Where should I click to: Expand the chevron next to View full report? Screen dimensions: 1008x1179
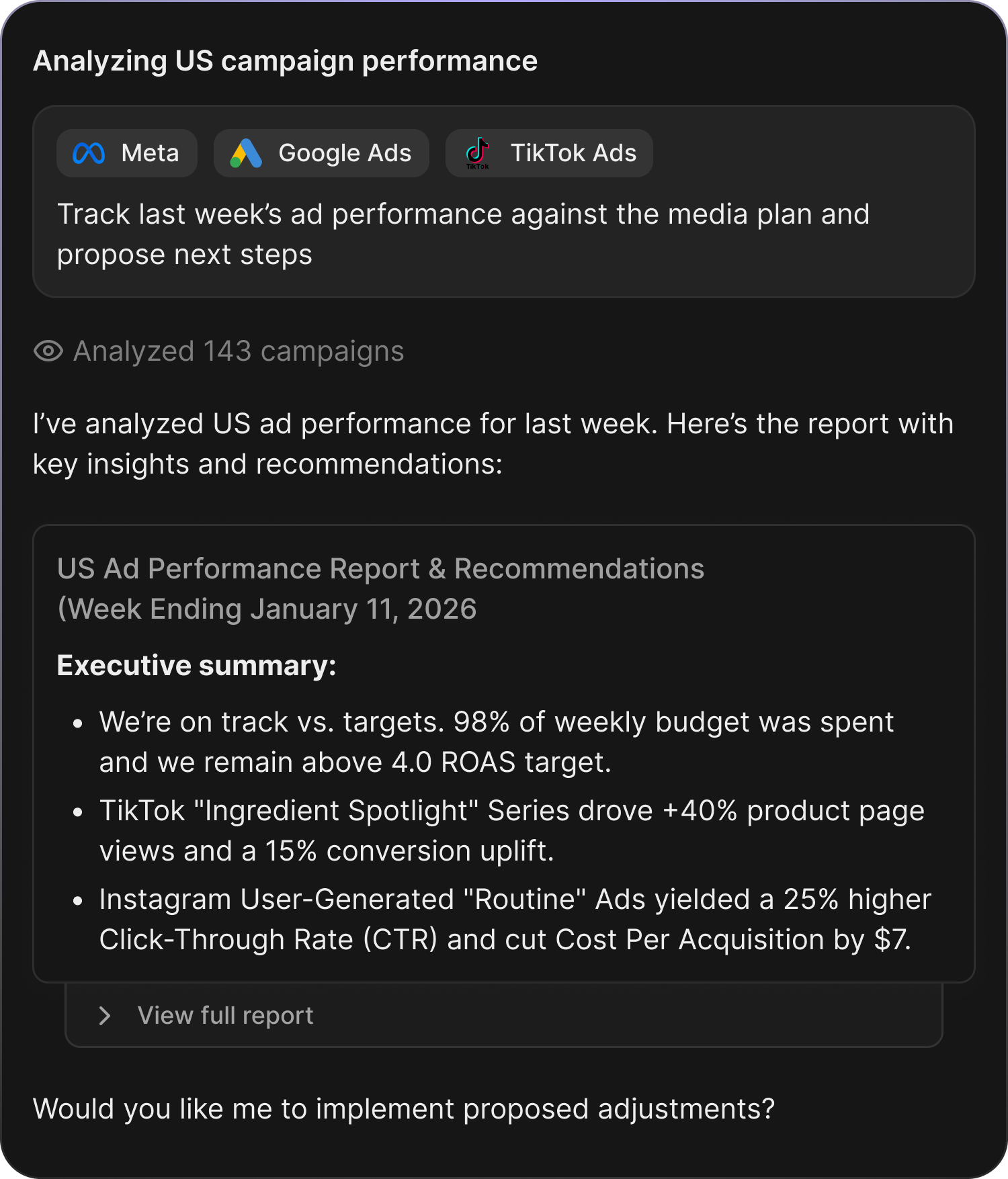(105, 1016)
